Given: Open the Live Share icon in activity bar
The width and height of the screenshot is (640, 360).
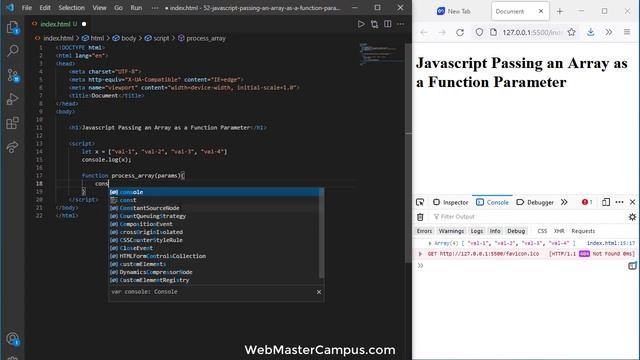Looking at the screenshot, I should (x=13, y=147).
